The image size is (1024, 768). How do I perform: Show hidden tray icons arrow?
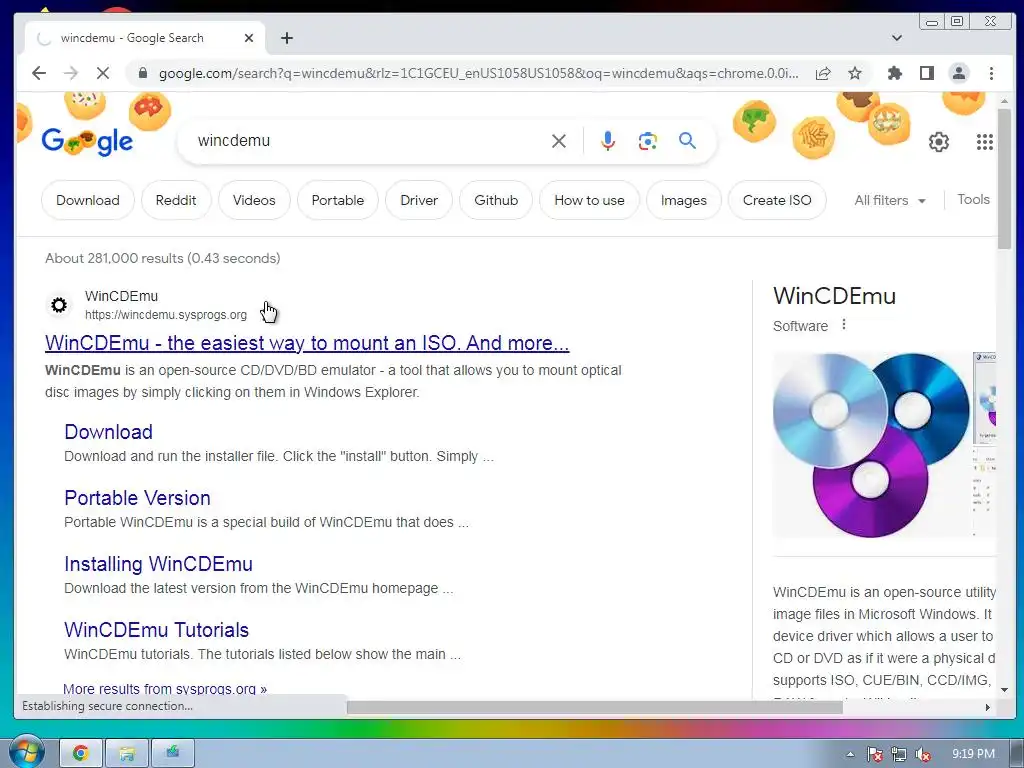[x=850, y=754]
